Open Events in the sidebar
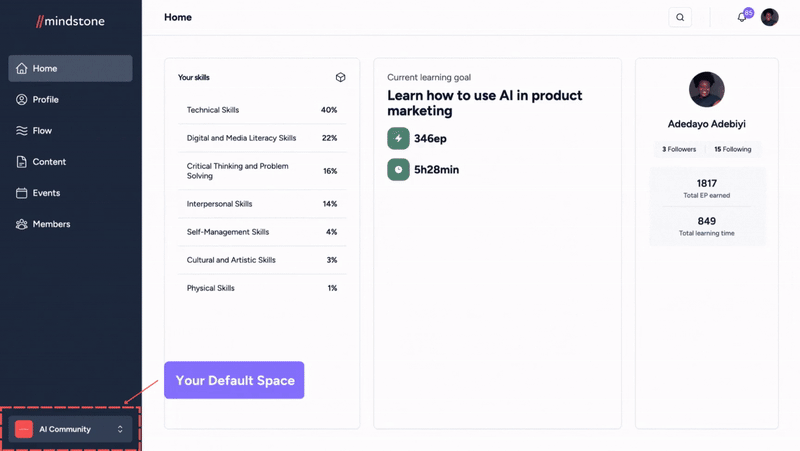The image size is (800, 451). [x=70, y=193]
